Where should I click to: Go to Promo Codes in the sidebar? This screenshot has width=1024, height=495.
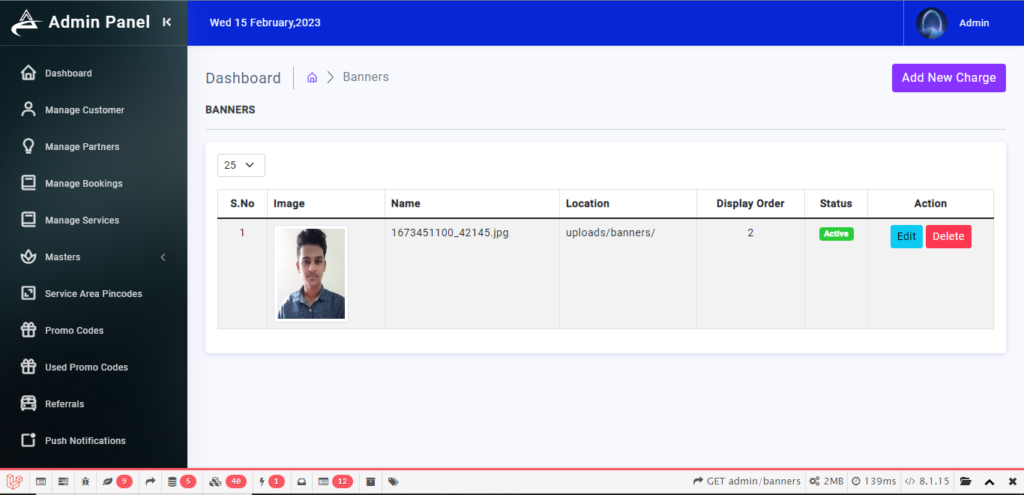click(x=74, y=330)
